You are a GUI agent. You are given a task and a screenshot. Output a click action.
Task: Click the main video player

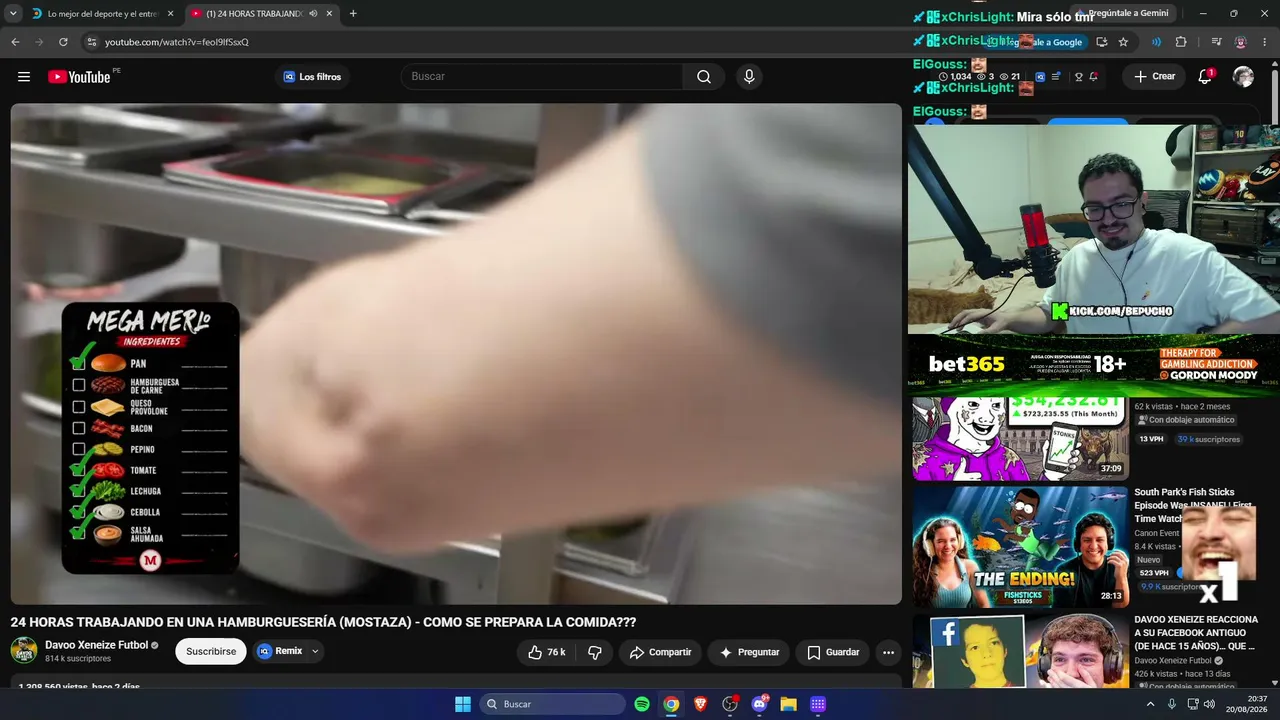[456, 354]
